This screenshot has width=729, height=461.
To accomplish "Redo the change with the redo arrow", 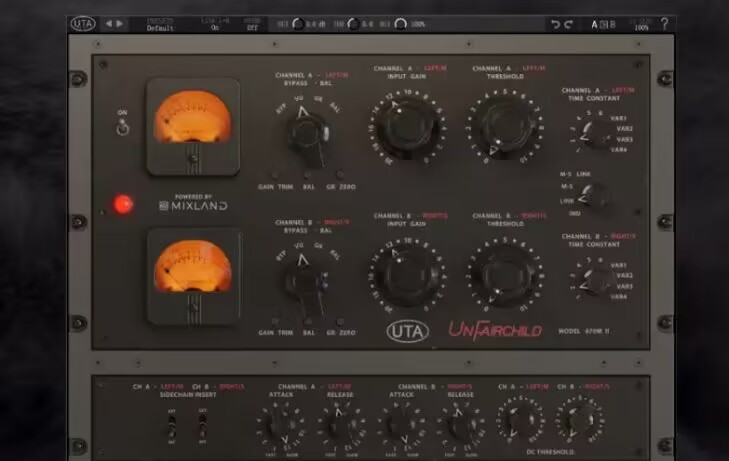I will click(569, 24).
